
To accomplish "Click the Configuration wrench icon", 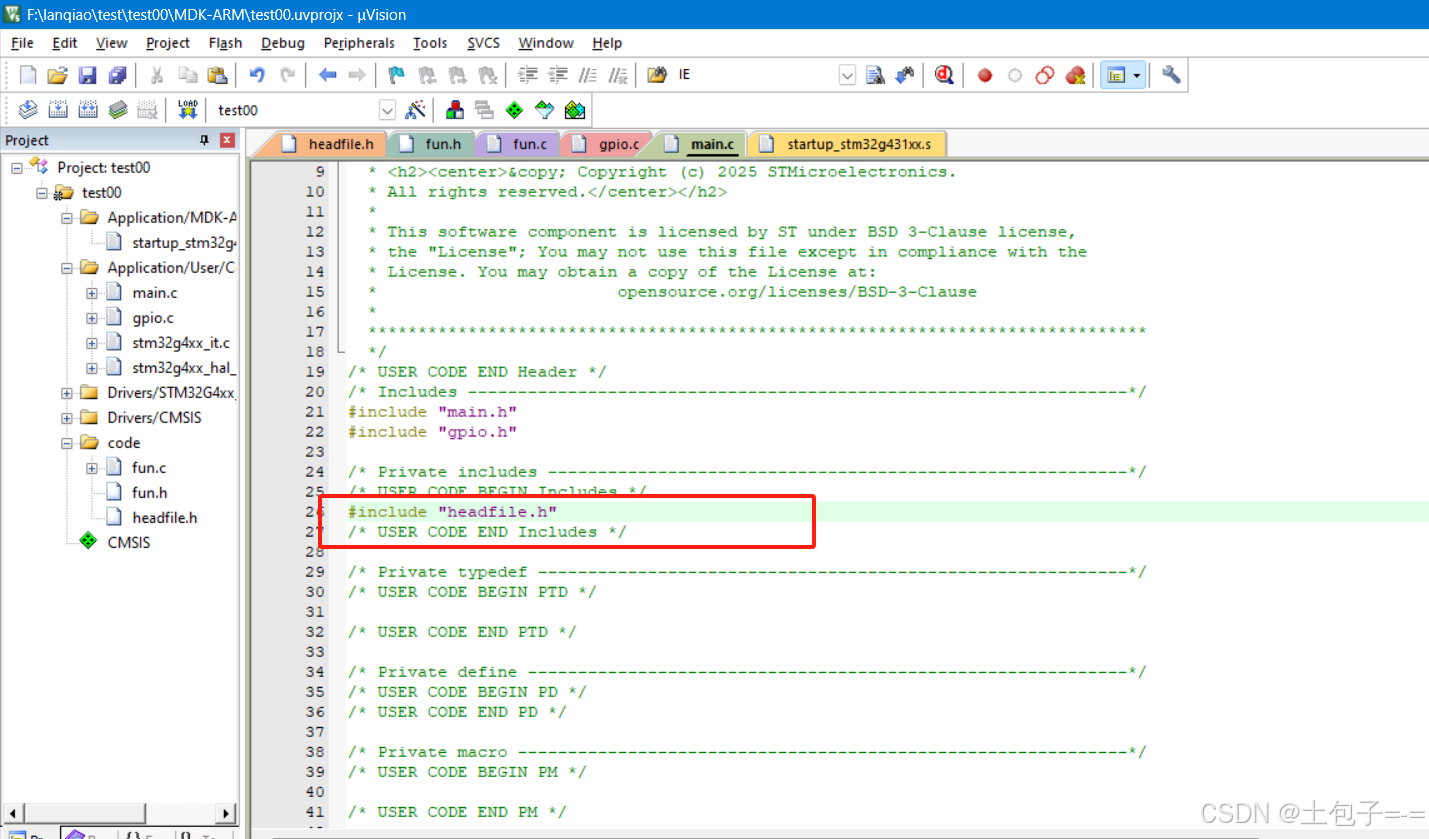I will click(1171, 75).
